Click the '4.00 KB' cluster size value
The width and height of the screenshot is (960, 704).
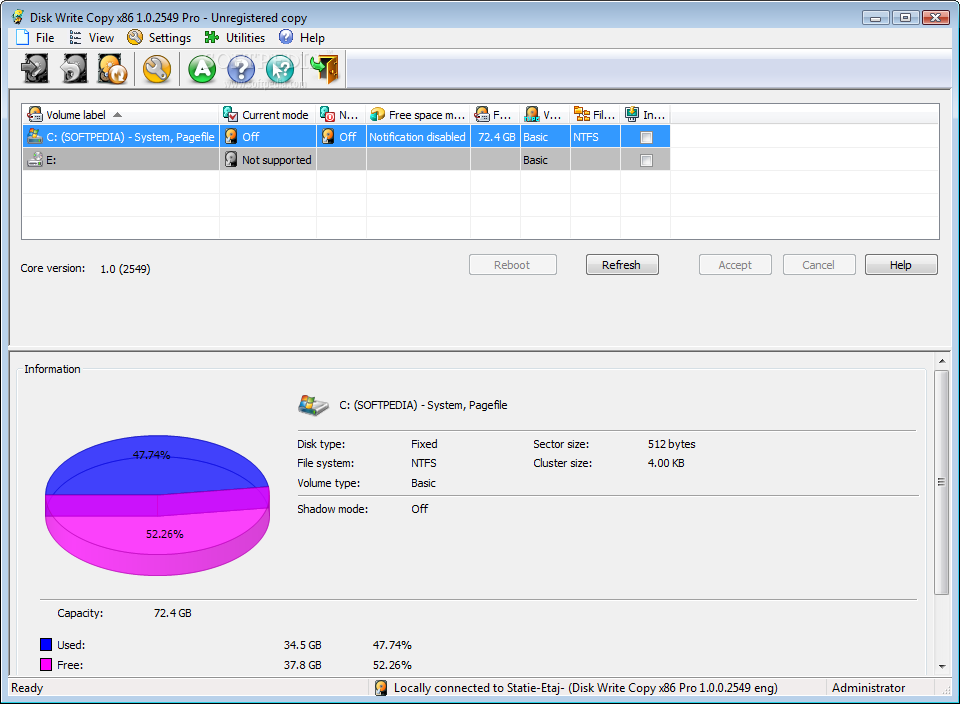666,463
